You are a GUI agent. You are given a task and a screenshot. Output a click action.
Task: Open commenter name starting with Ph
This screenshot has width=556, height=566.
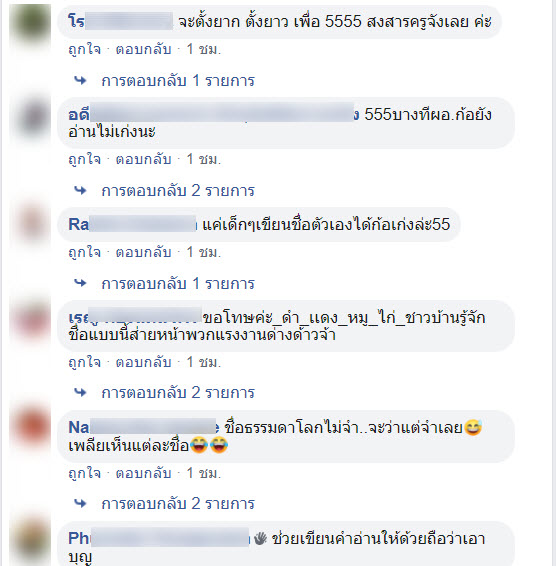[159, 539]
